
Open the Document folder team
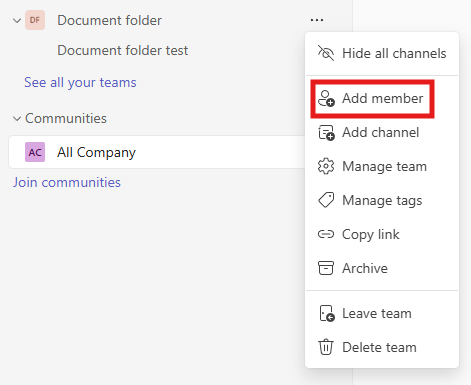coord(109,20)
